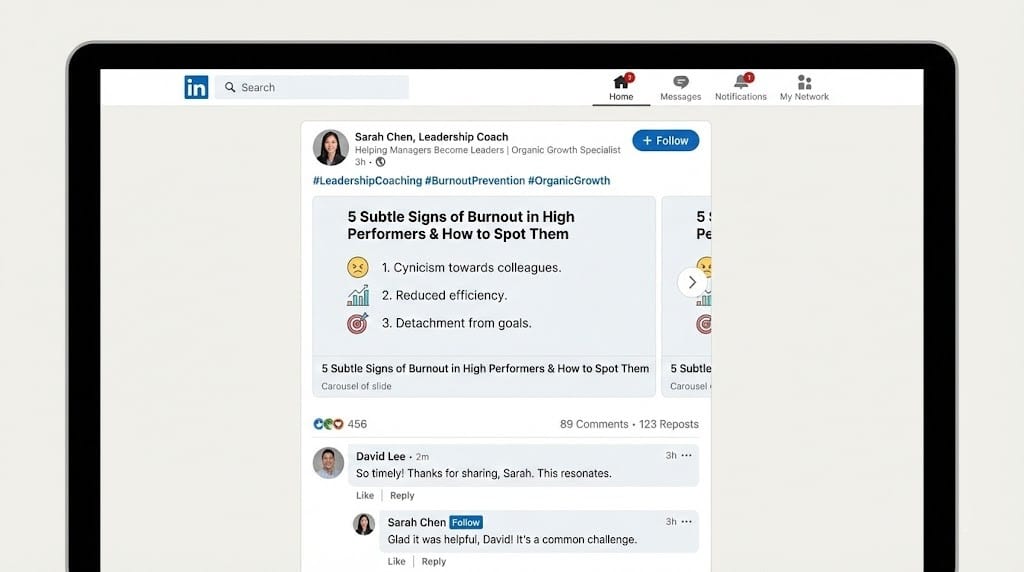Click the Home house icon
1024x572 pixels.
tap(620, 82)
